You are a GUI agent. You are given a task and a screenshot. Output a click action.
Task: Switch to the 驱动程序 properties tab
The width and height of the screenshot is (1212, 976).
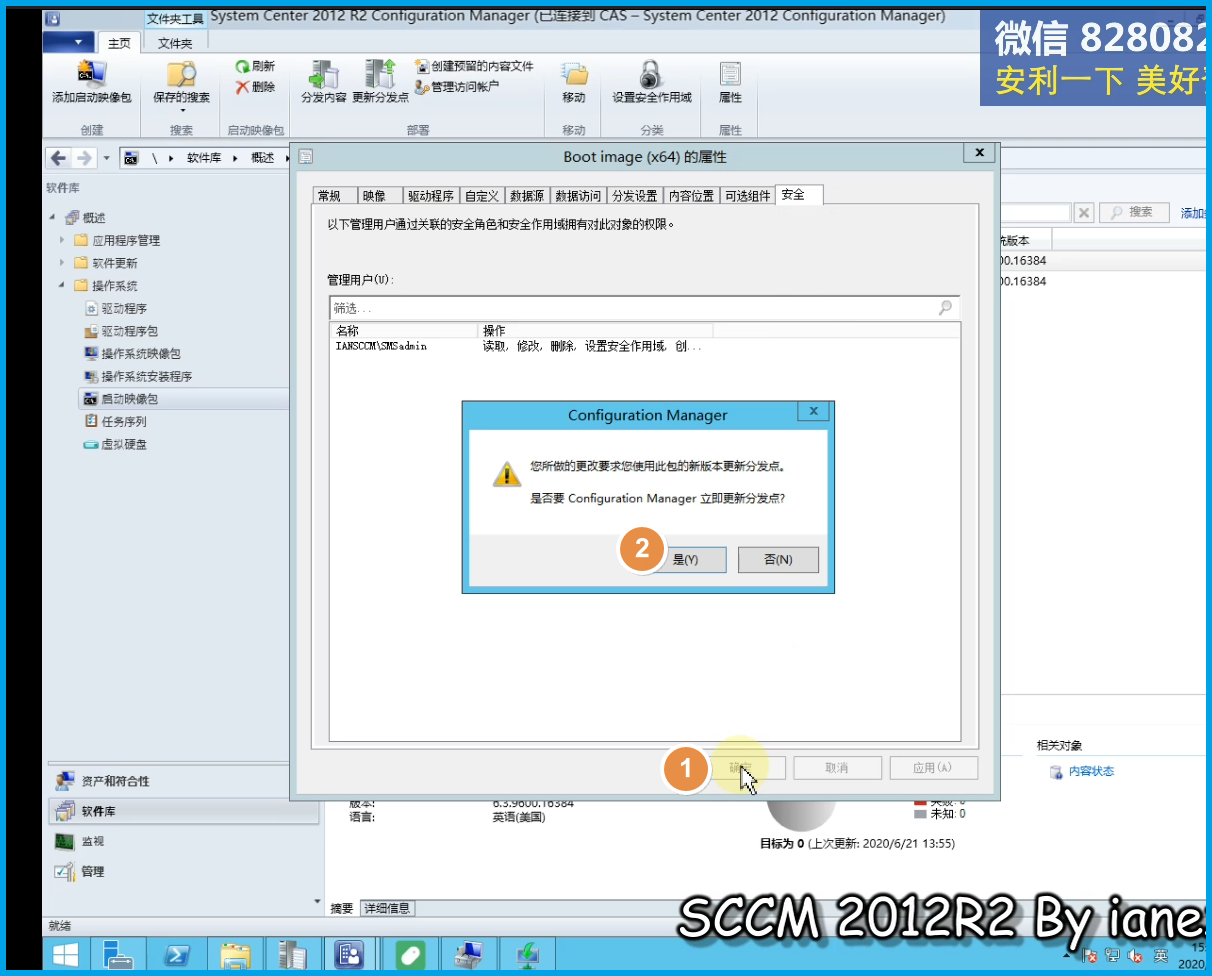click(x=431, y=196)
